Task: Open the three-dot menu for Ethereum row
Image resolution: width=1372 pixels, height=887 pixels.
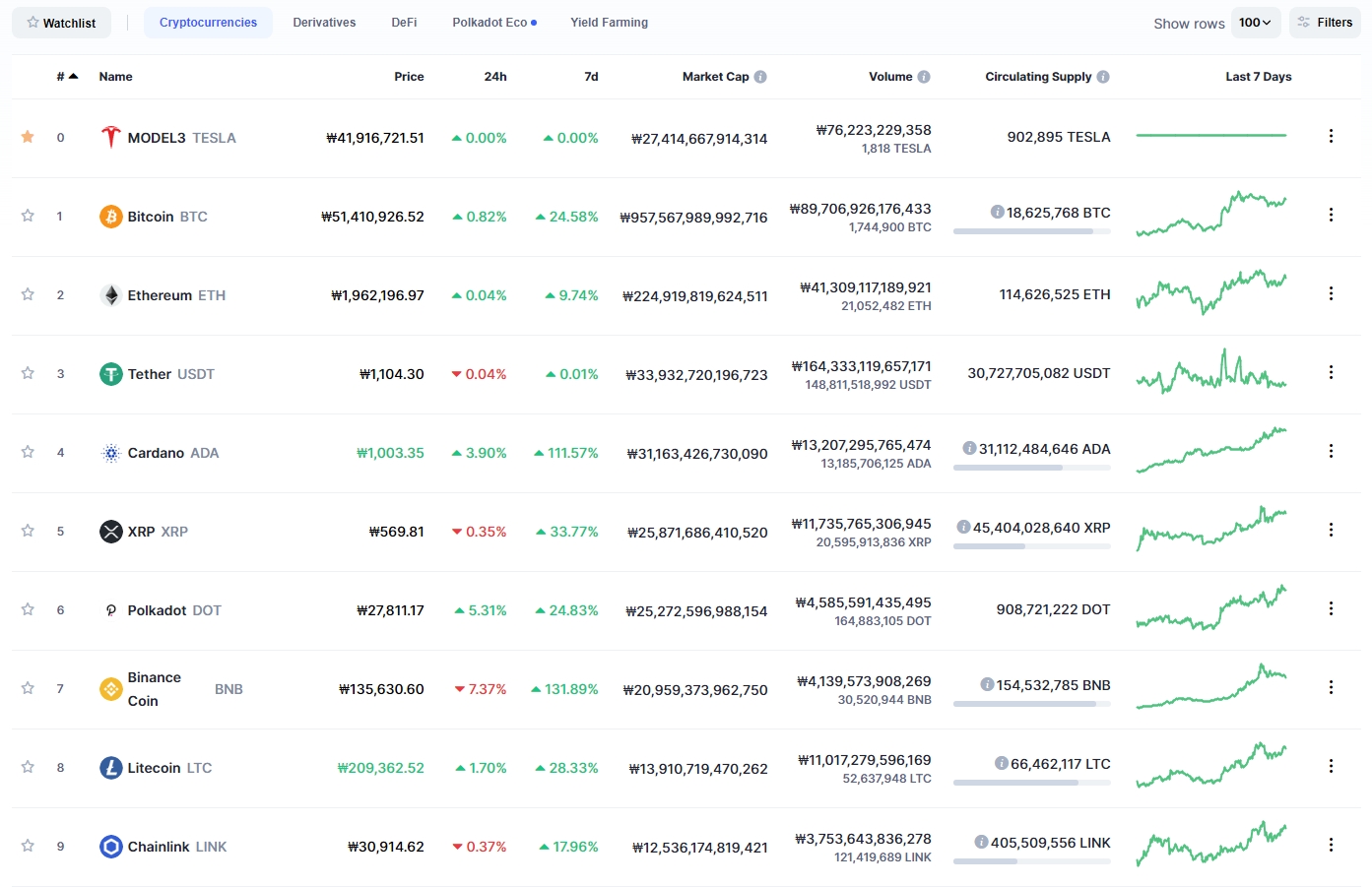Action: tap(1331, 293)
